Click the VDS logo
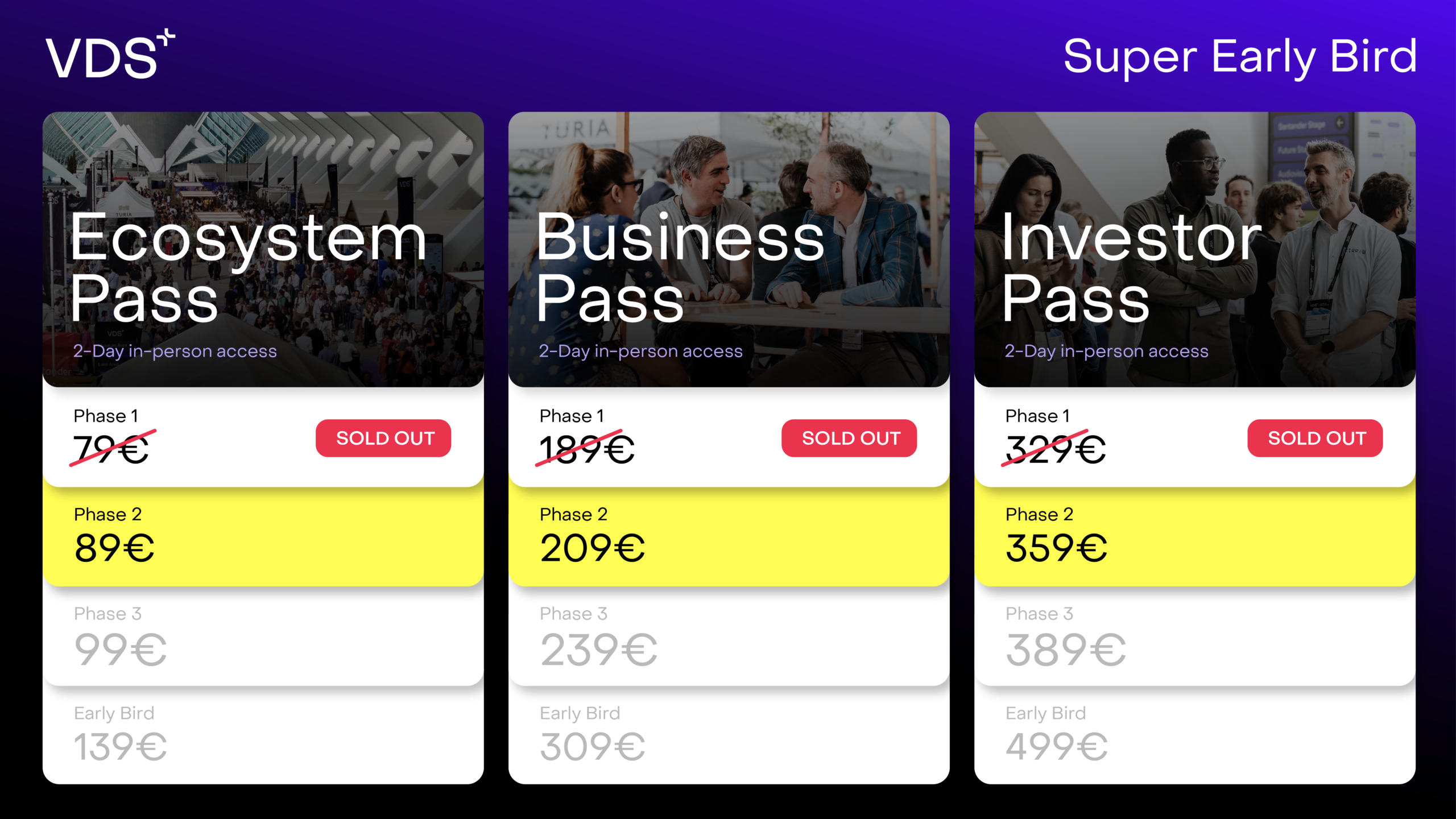 [110, 55]
